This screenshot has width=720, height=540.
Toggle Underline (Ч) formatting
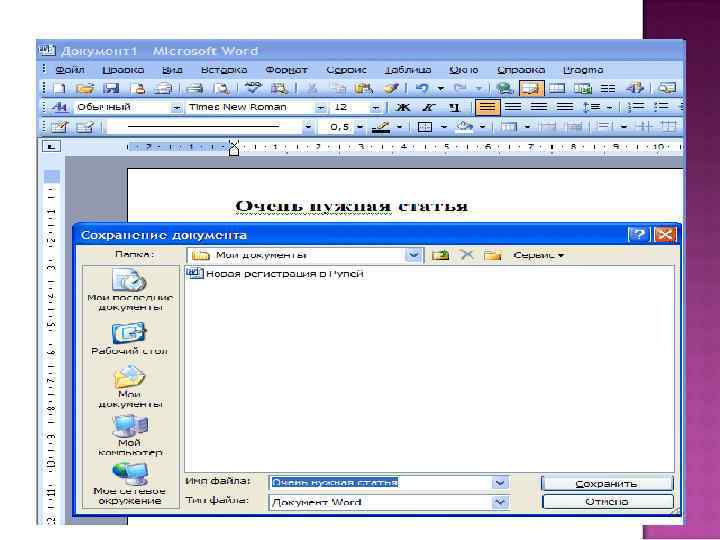tap(454, 107)
